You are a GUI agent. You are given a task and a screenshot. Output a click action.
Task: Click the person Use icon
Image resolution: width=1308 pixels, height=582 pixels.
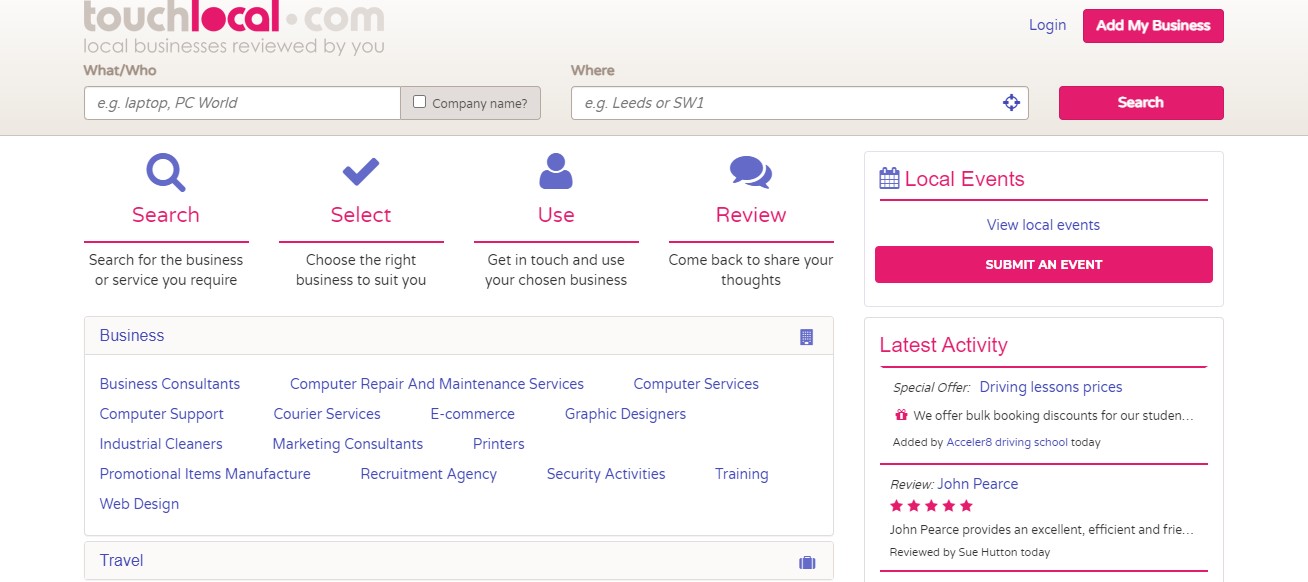[x=556, y=172]
